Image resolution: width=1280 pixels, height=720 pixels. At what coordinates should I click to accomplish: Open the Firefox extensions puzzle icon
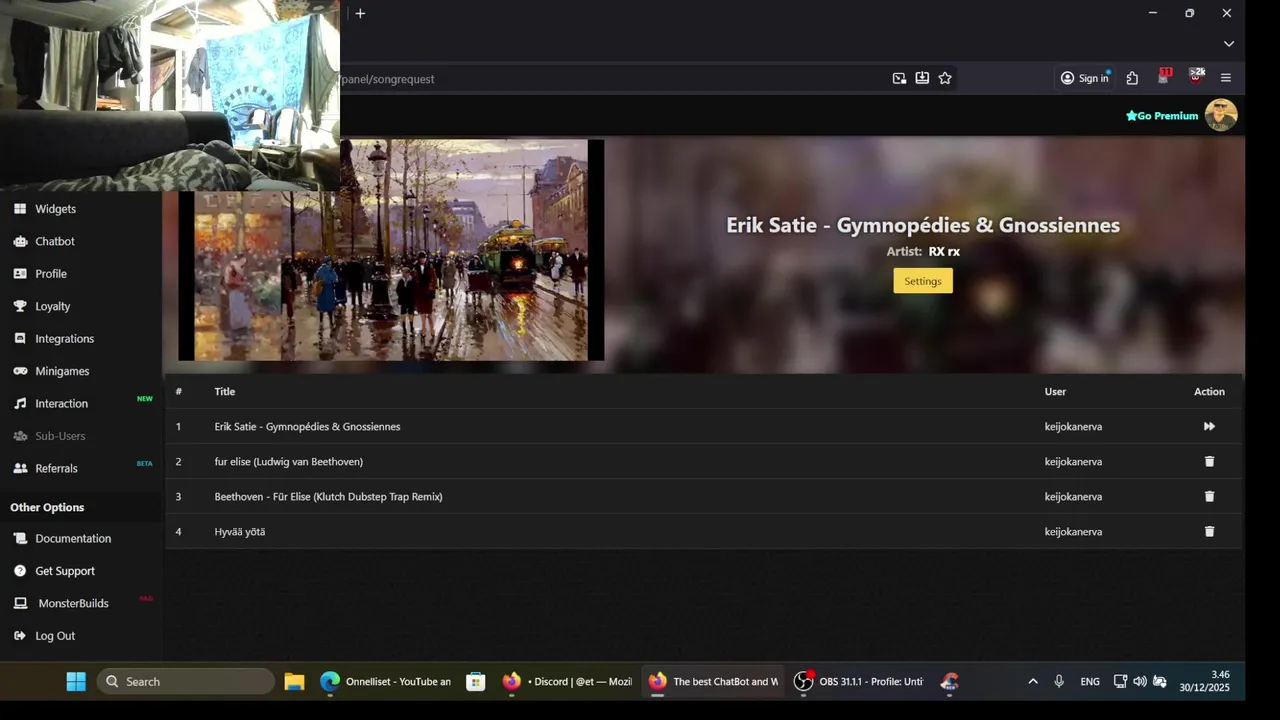point(1132,78)
